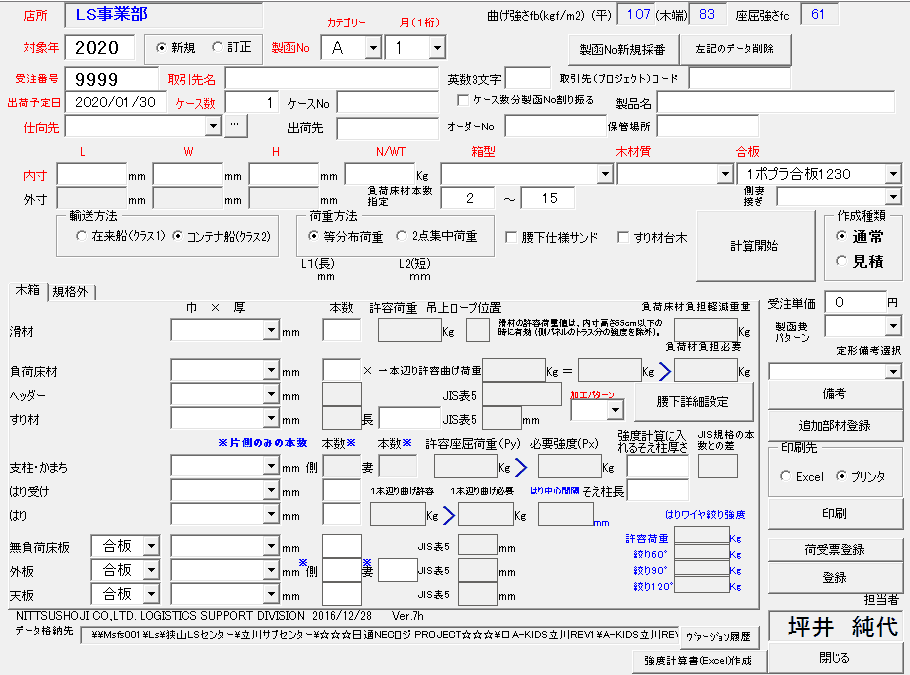Open 天板 material type dropdown
Image resolution: width=910 pixels, height=675 pixels.
pos(151,593)
